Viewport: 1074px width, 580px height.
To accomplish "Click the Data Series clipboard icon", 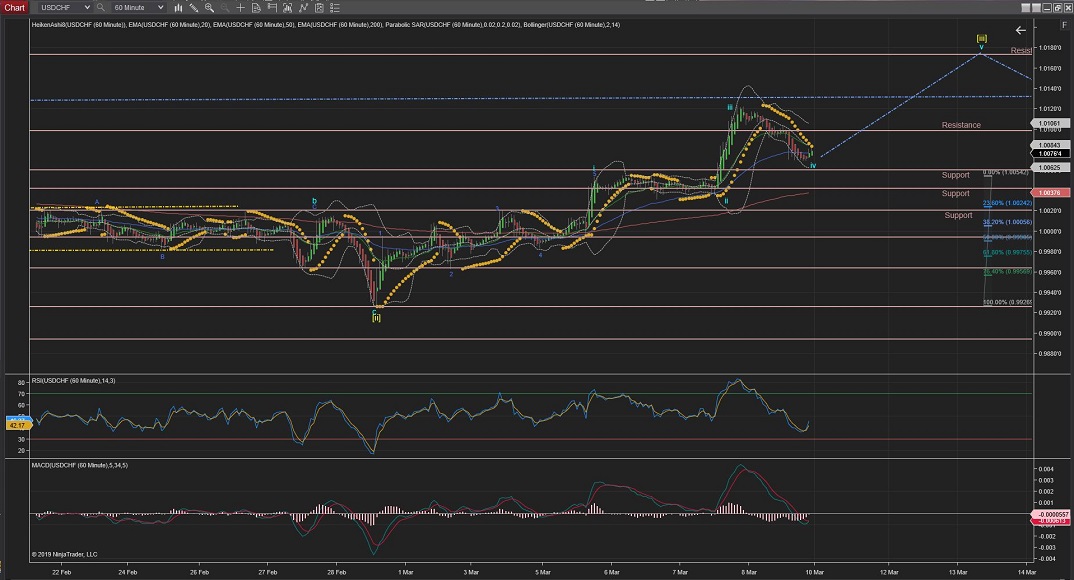I will (x=319, y=8).
